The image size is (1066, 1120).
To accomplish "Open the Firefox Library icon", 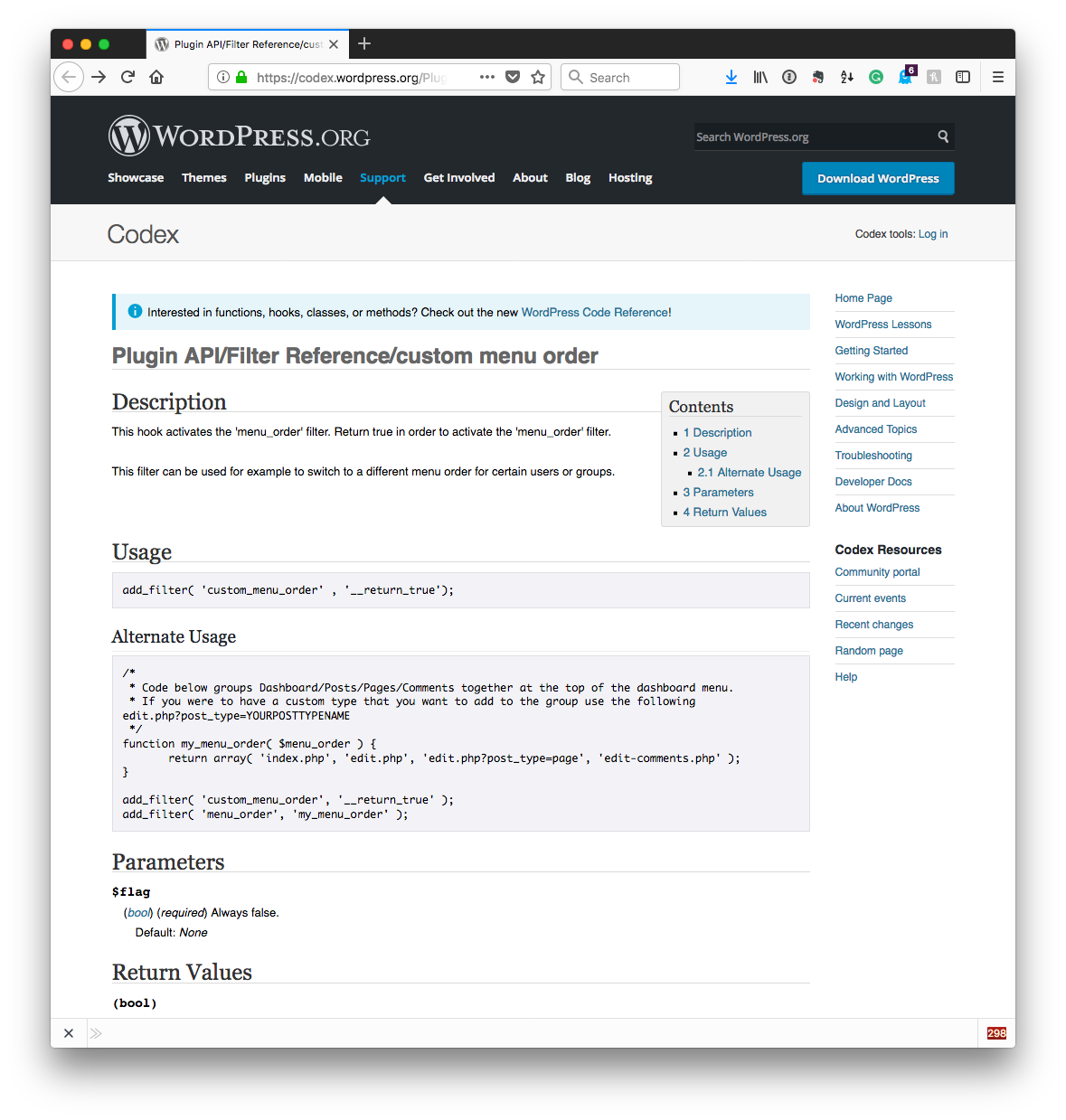I will 759,77.
